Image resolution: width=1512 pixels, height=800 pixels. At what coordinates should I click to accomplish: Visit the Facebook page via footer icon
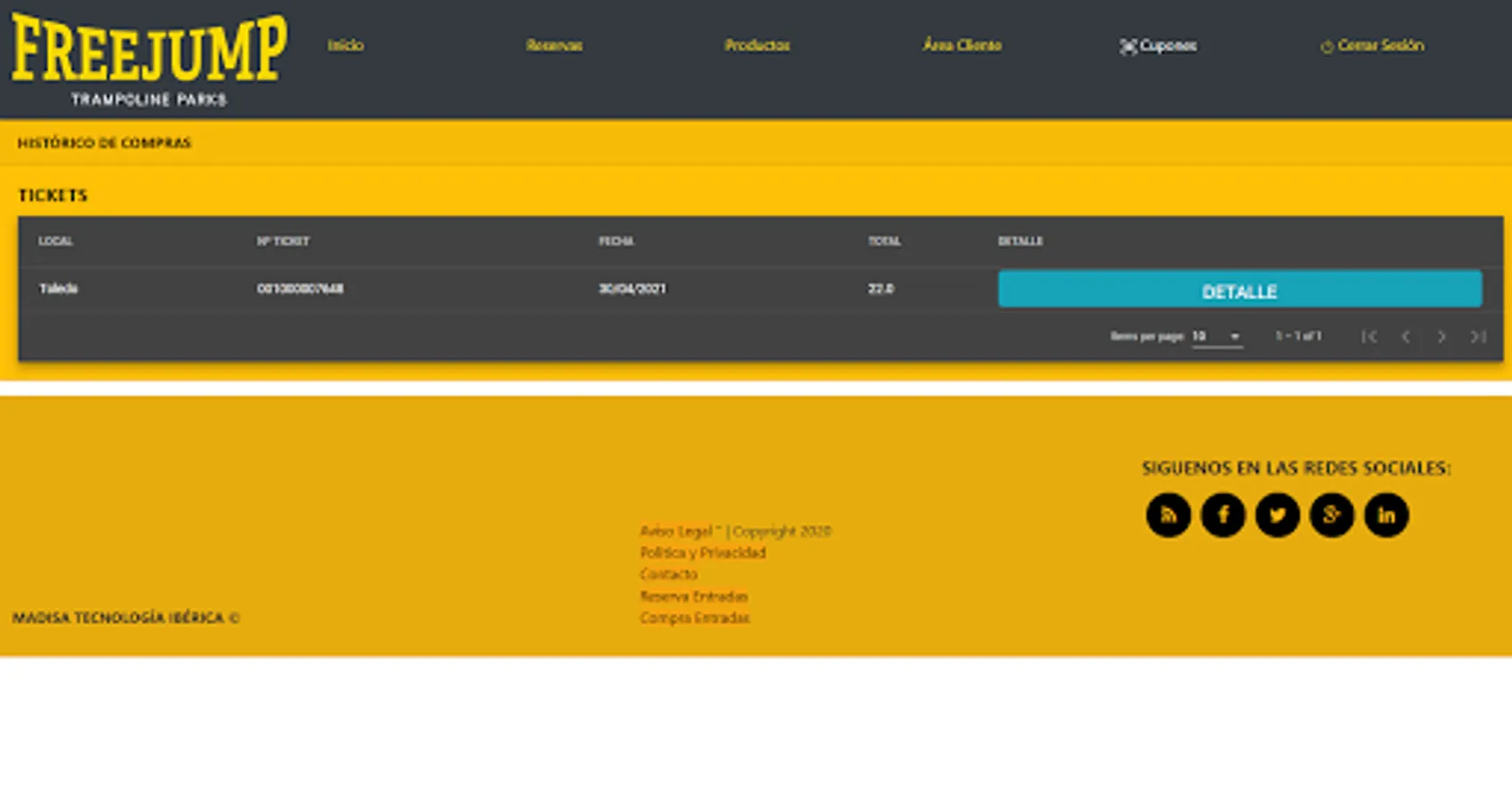point(1223,515)
